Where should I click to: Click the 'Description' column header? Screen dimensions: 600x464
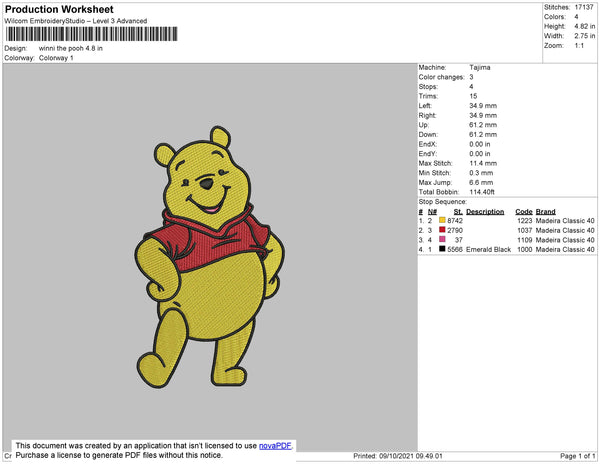(x=485, y=212)
